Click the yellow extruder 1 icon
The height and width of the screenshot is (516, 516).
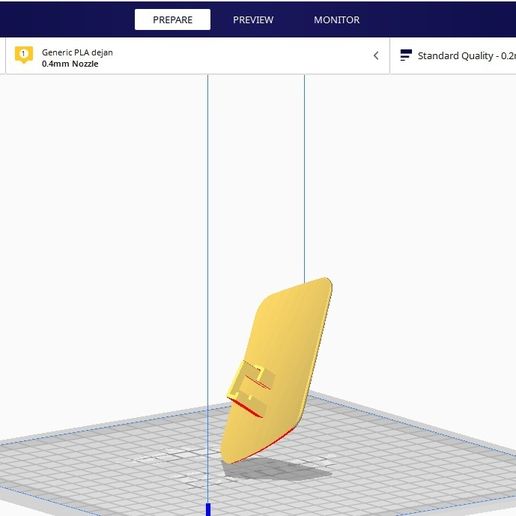(x=24, y=55)
